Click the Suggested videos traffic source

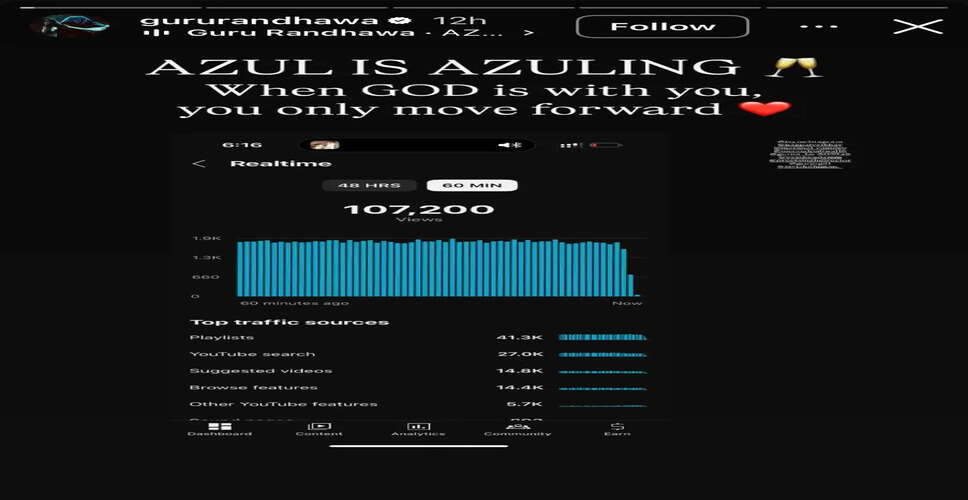click(x=418, y=371)
